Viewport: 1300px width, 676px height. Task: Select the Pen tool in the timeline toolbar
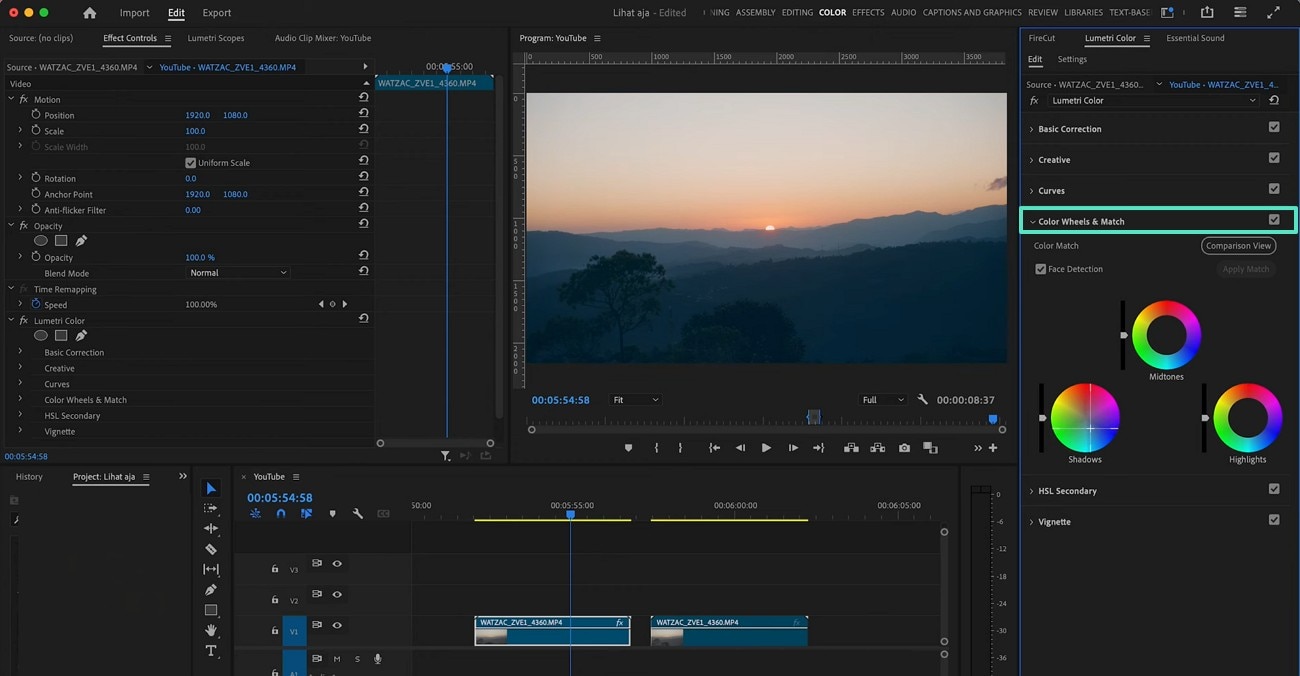pos(211,590)
